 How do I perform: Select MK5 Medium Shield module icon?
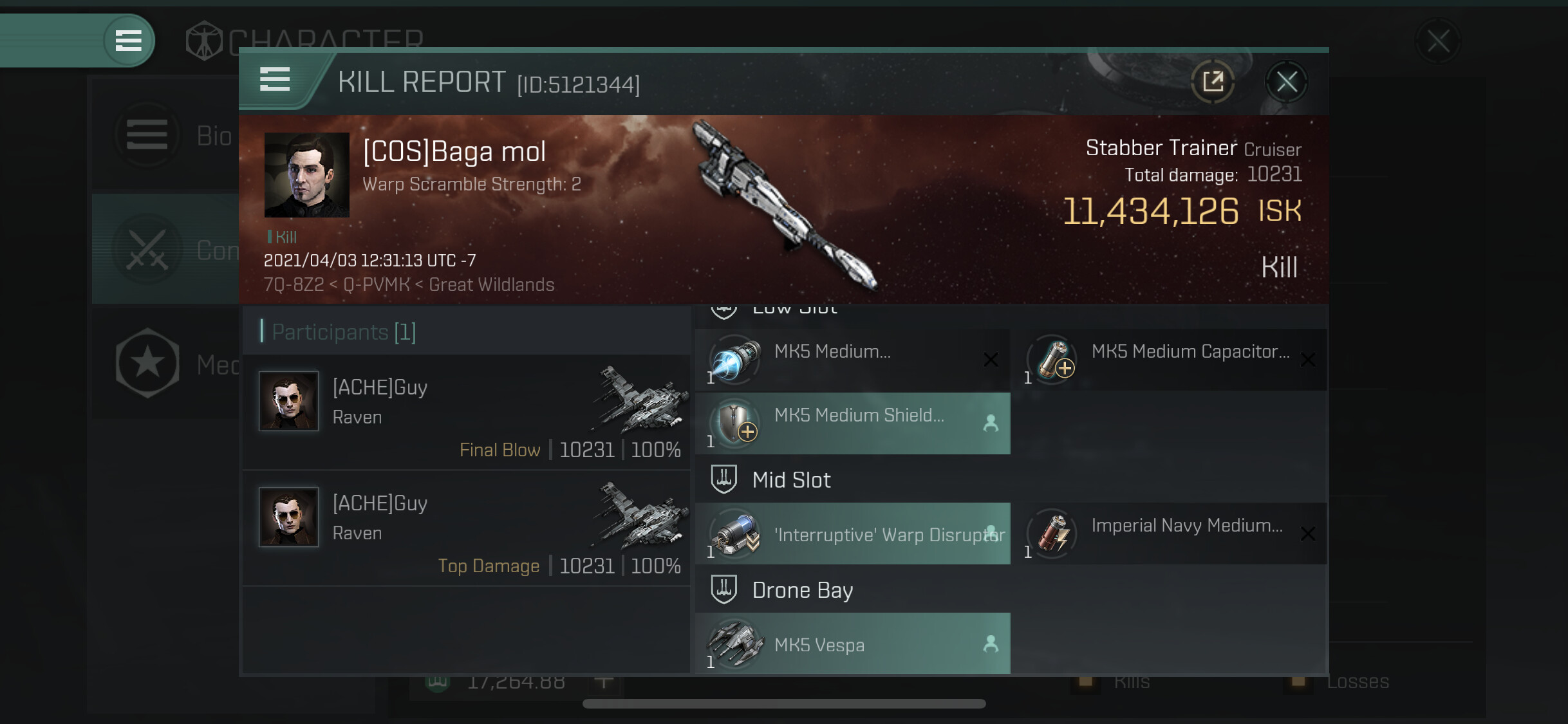(734, 423)
